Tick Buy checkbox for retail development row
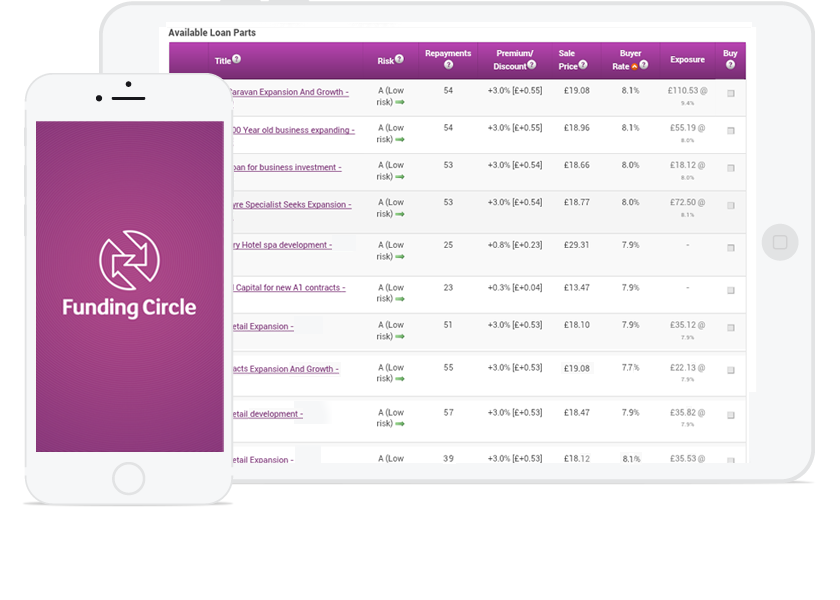The height and width of the screenshot is (600, 840). [x=731, y=415]
